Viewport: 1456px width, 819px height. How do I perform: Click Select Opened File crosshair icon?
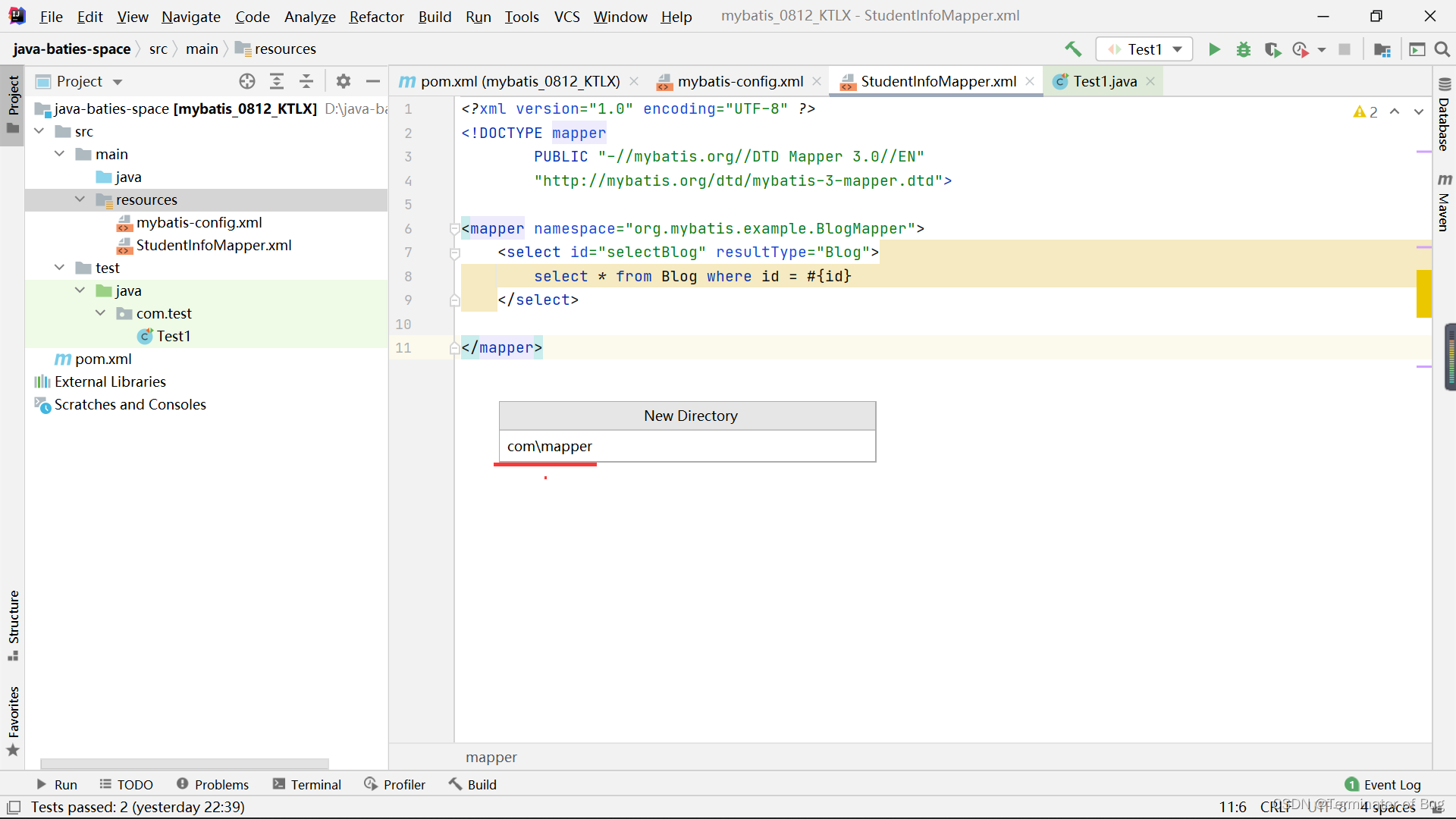(x=247, y=81)
